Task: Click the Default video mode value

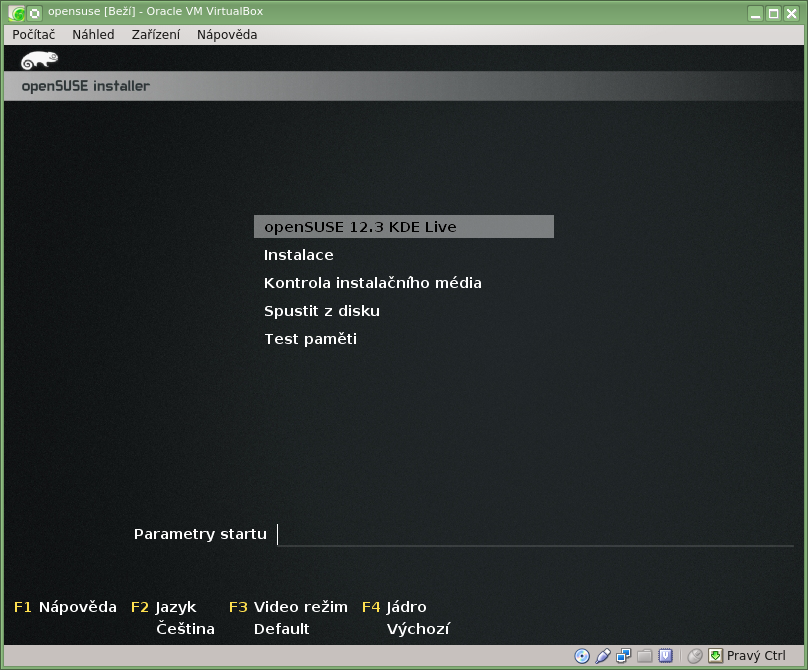Action: [281, 629]
